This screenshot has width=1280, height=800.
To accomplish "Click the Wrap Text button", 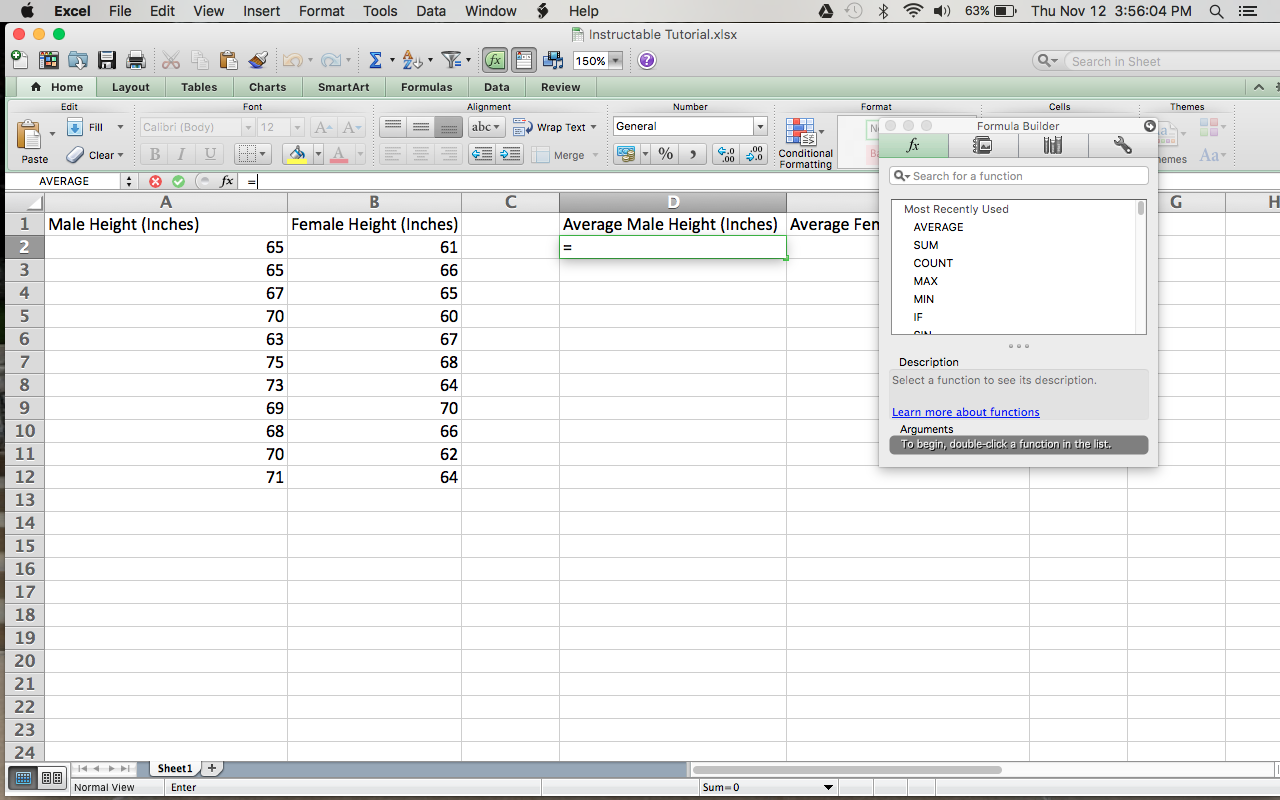I will [555, 127].
